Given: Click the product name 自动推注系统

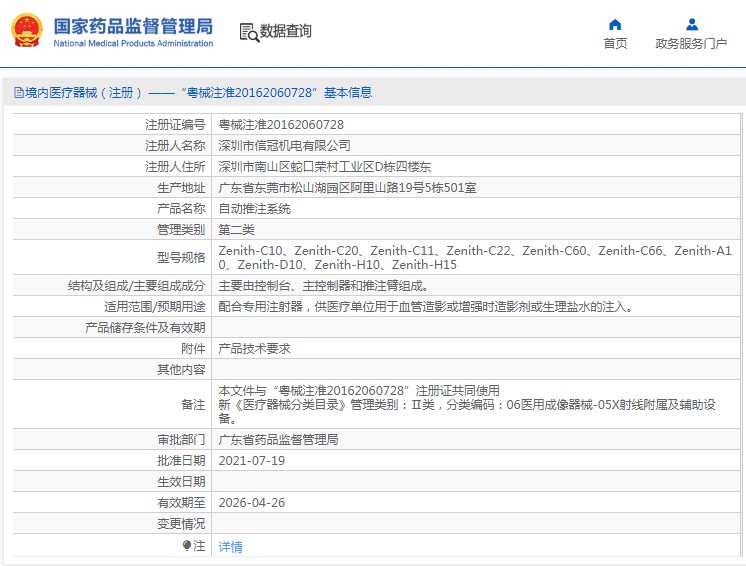Looking at the screenshot, I should pos(255,209).
